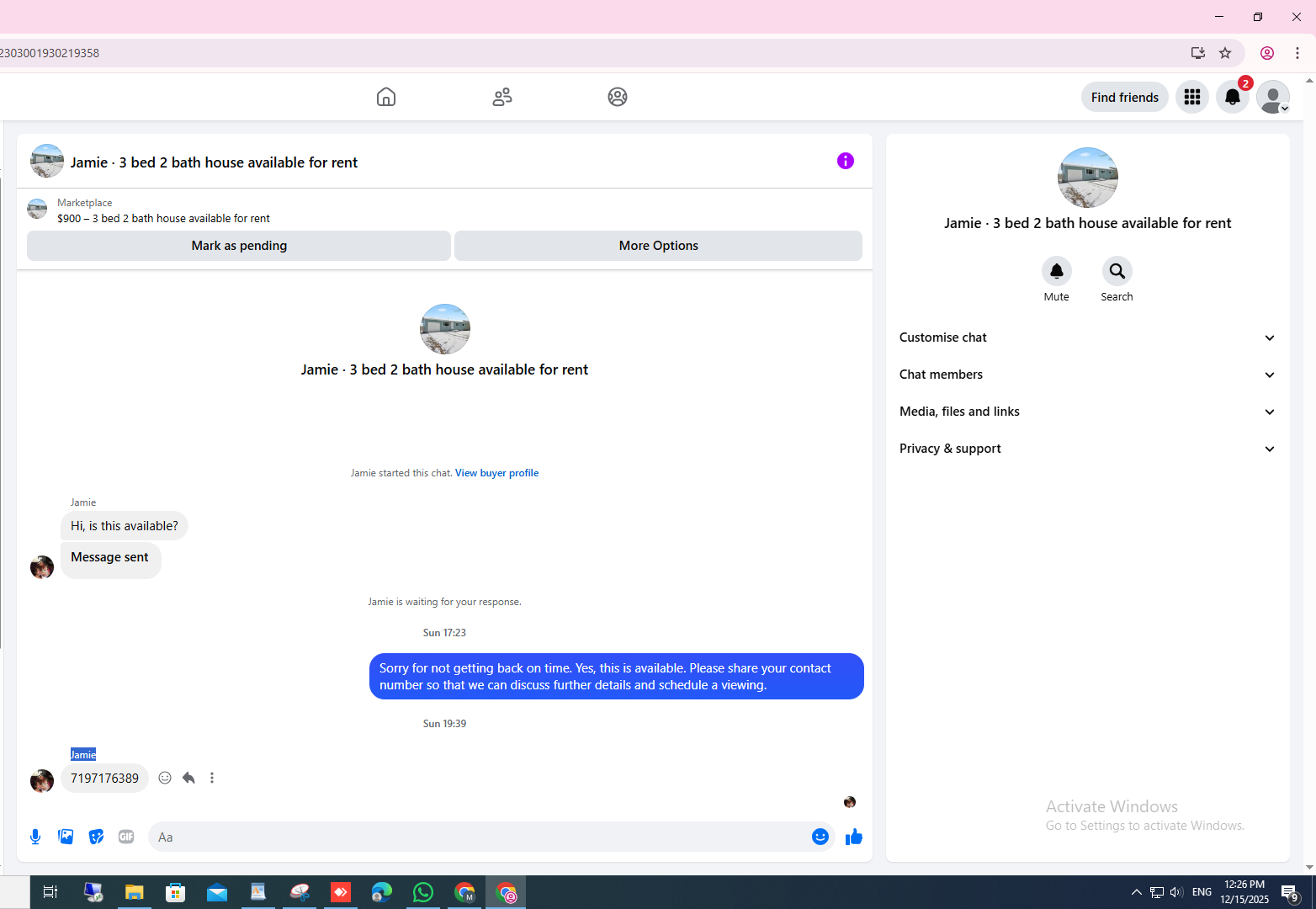Click the taskbar clock showing 12:26 PM
This screenshot has width=1316, height=909.
pyautogui.click(x=1244, y=892)
